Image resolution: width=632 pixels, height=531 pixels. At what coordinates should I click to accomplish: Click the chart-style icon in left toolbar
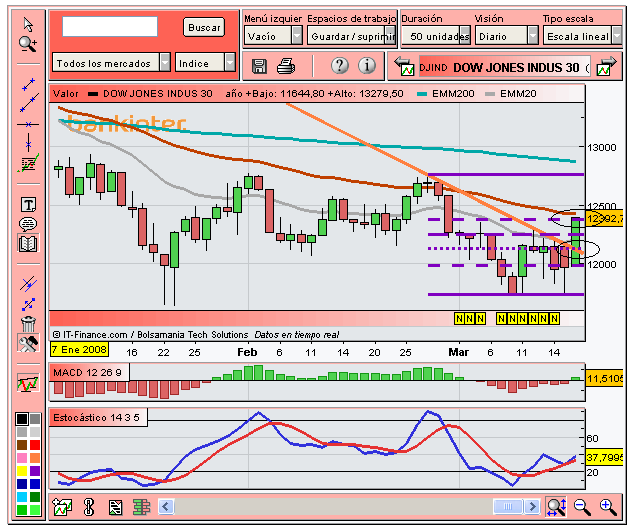coord(28,383)
